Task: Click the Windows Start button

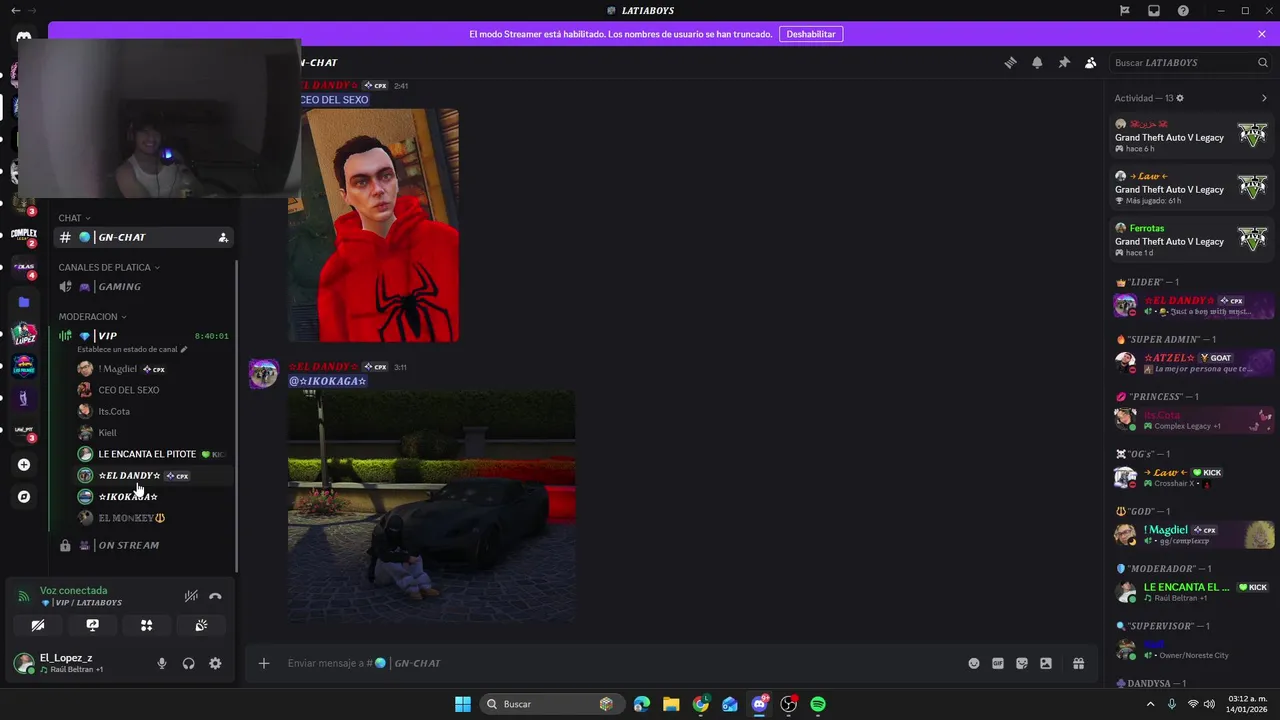Action: 463,704
